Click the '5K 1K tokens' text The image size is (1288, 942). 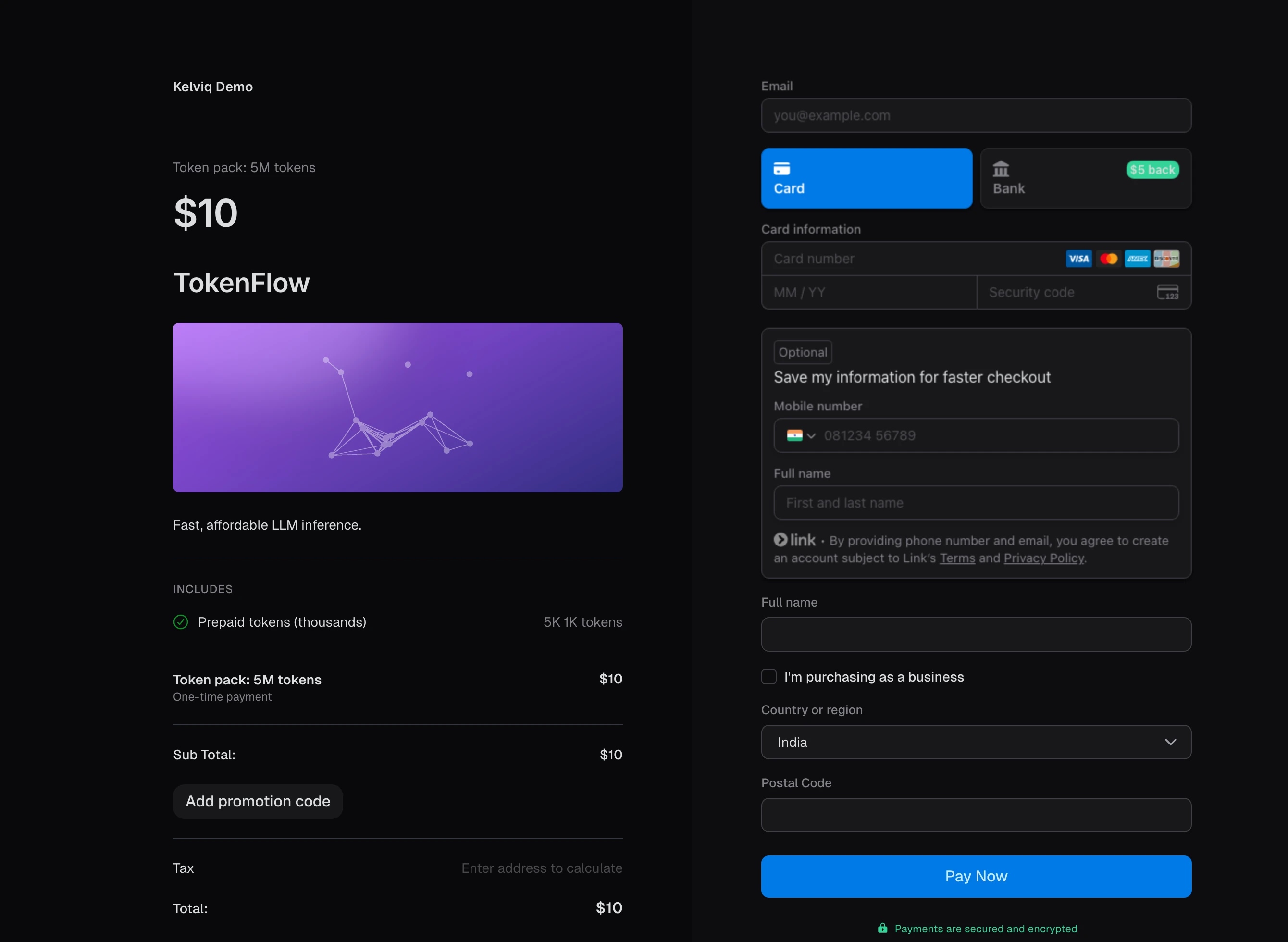tap(582, 621)
